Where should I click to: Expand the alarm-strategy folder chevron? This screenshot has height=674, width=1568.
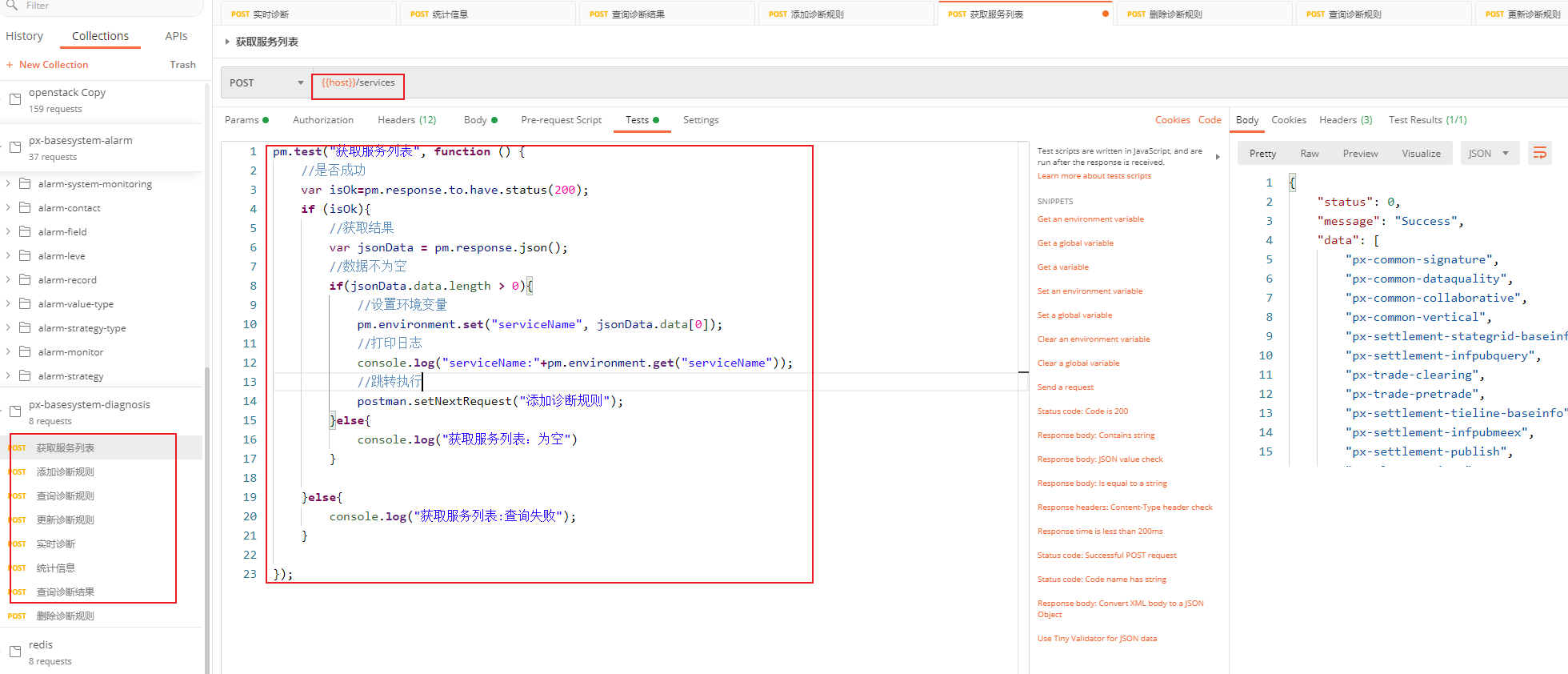tap(8, 375)
